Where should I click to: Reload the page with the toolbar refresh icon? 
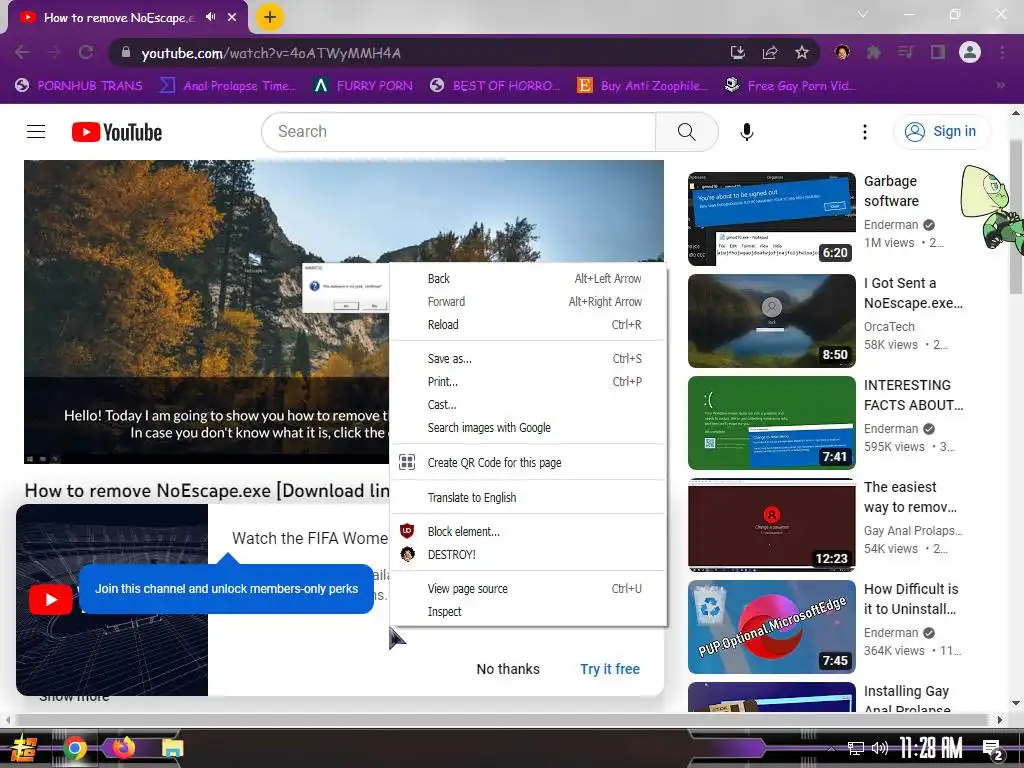(86, 52)
